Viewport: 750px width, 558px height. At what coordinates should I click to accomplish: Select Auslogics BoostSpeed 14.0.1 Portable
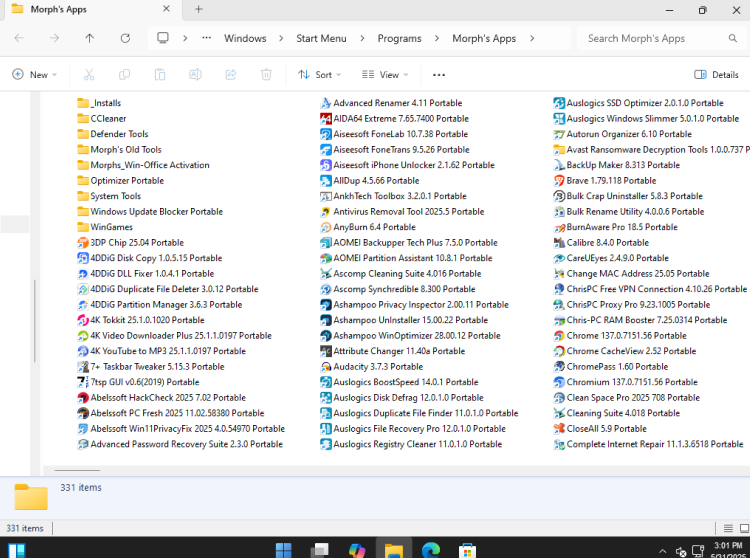(399, 382)
